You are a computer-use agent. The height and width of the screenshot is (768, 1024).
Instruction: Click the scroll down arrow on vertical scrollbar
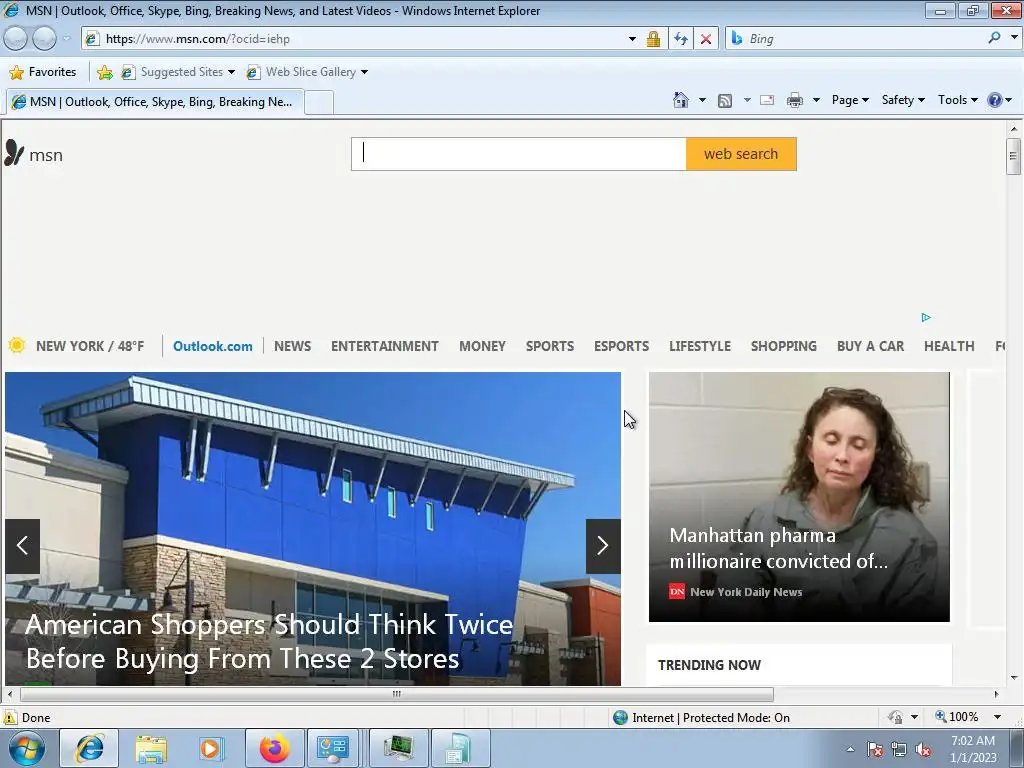click(1013, 678)
